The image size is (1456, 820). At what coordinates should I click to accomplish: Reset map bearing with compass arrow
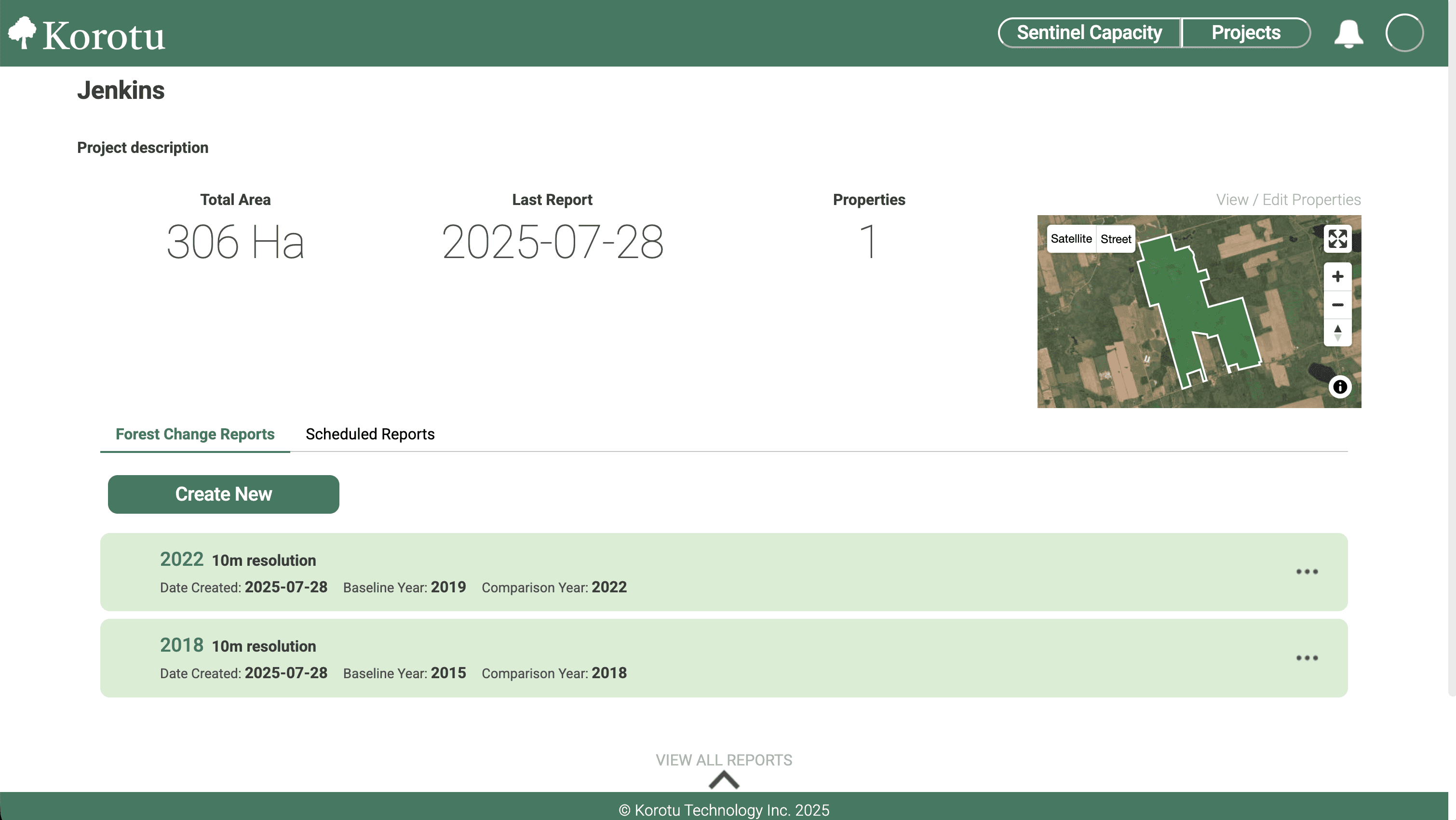1337,332
